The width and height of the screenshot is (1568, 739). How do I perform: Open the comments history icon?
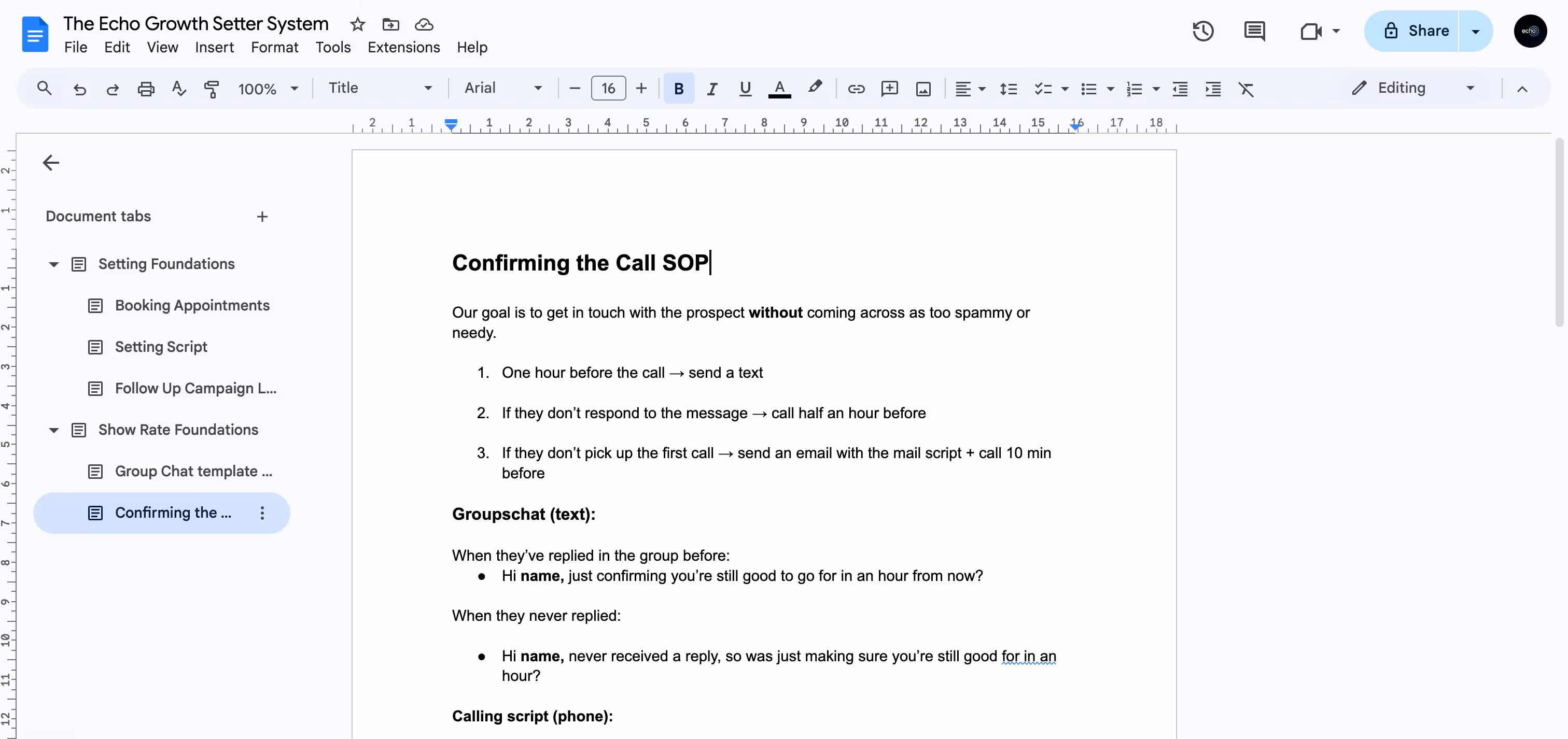point(1254,31)
